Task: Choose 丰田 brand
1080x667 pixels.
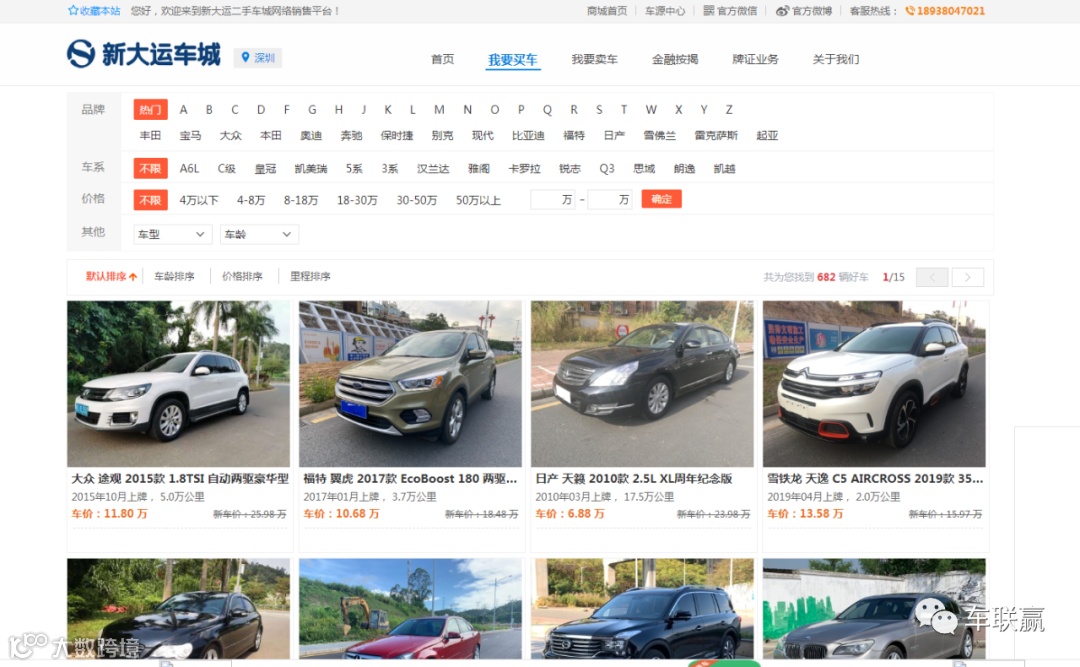Action: (150, 136)
